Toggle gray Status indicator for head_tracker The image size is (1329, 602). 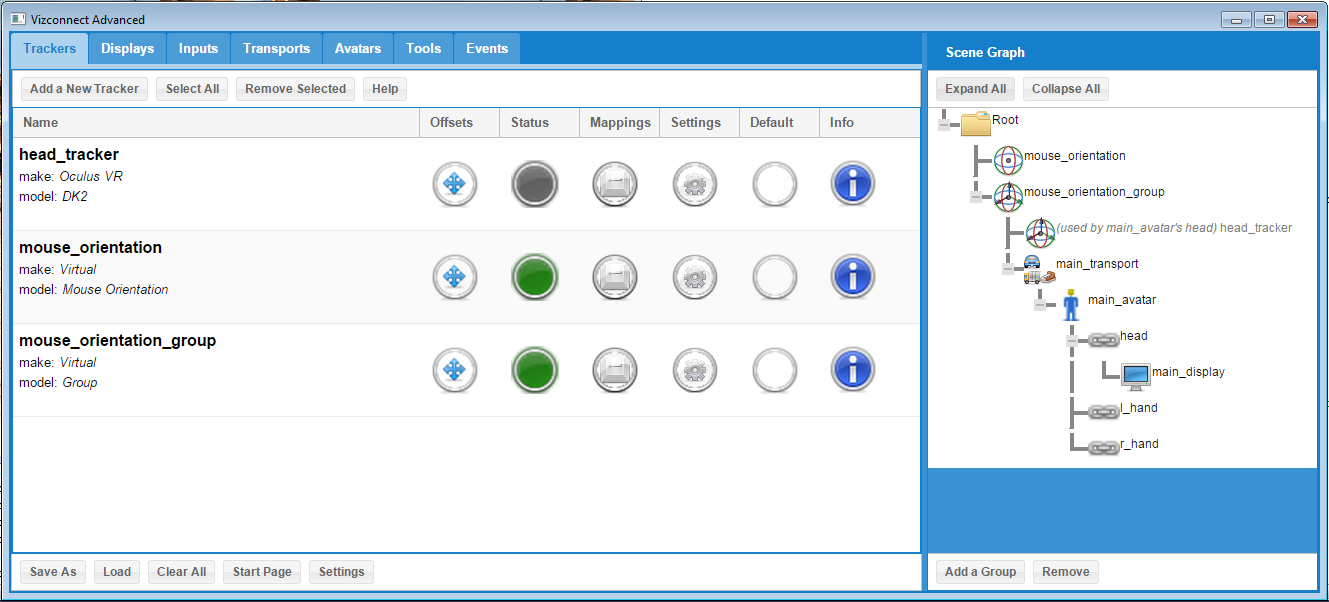coord(534,184)
